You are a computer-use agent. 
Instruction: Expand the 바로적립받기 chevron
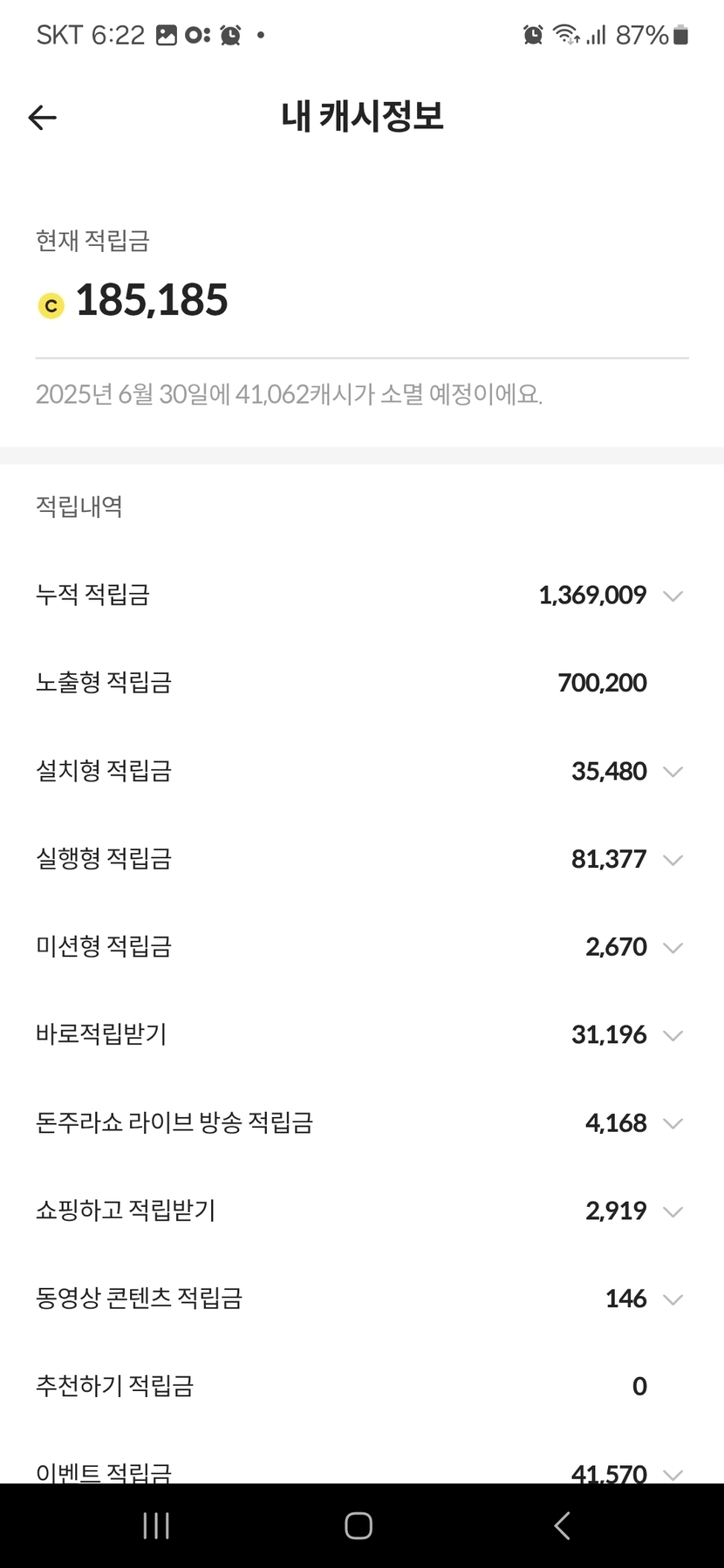[x=673, y=1036]
